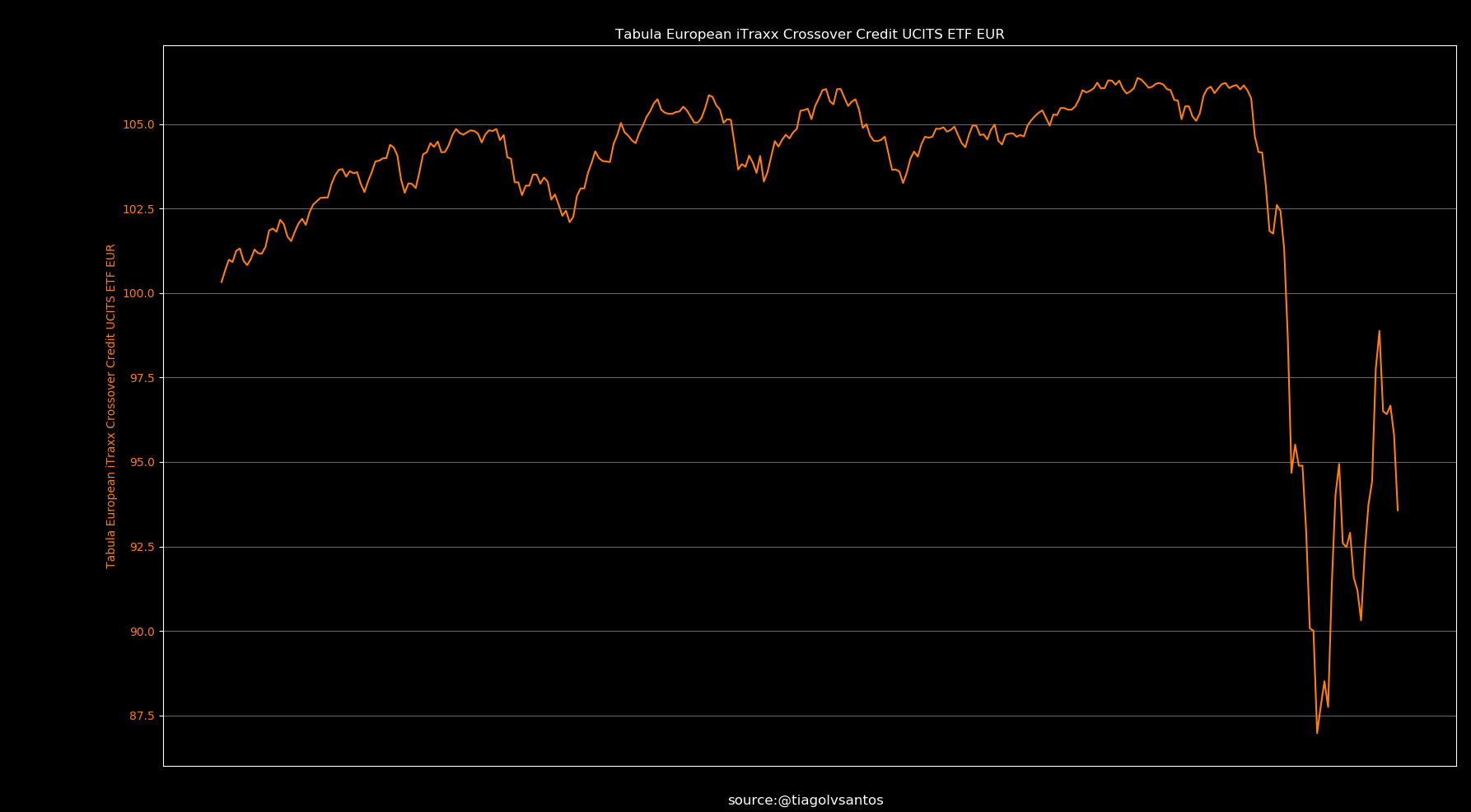Click the y-axis value '95.0'
Image resolution: width=1471 pixels, height=812 pixels.
(x=142, y=462)
